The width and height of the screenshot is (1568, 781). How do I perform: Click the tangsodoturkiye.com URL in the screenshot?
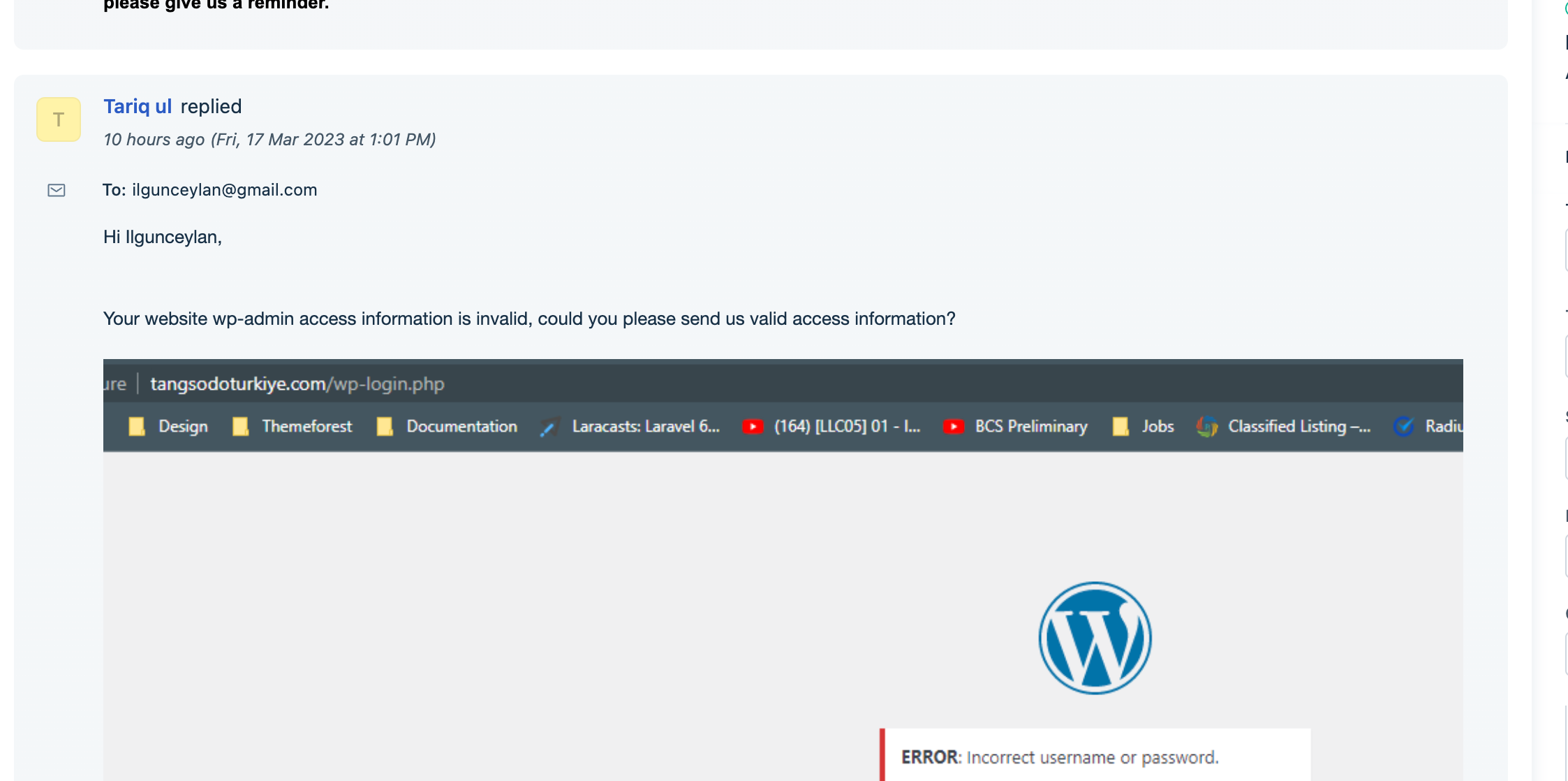(297, 384)
